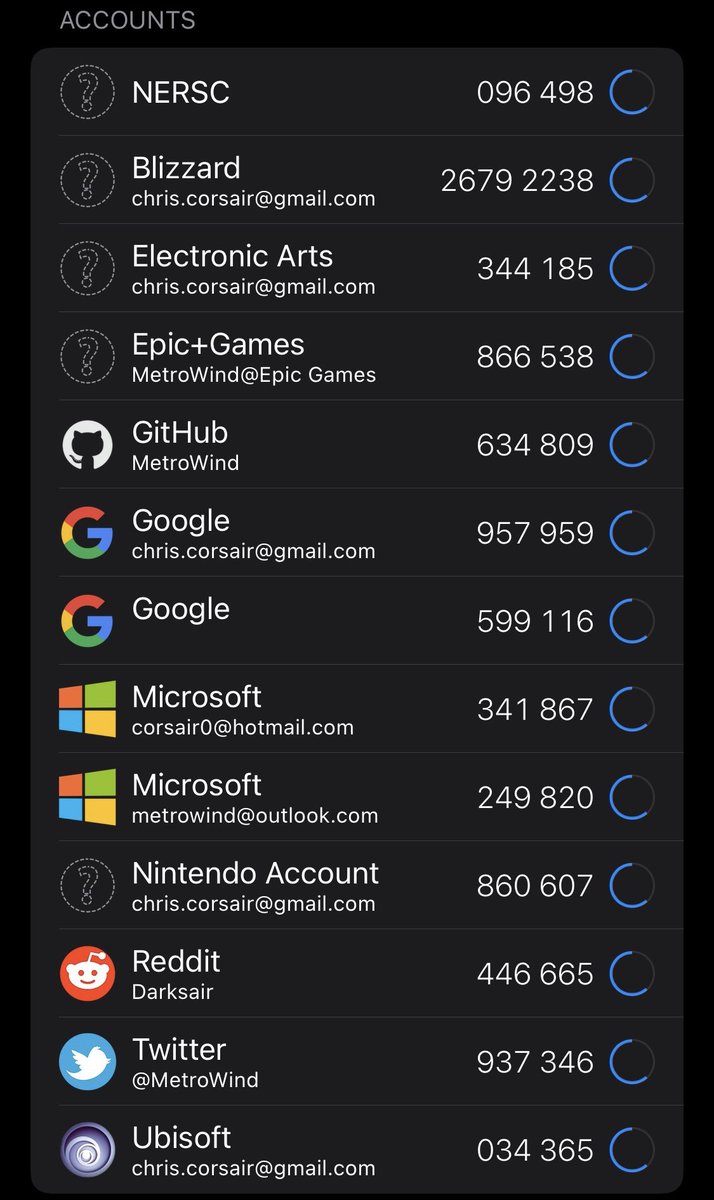Copy Blizzard code 2679 2238

click(x=517, y=181)
